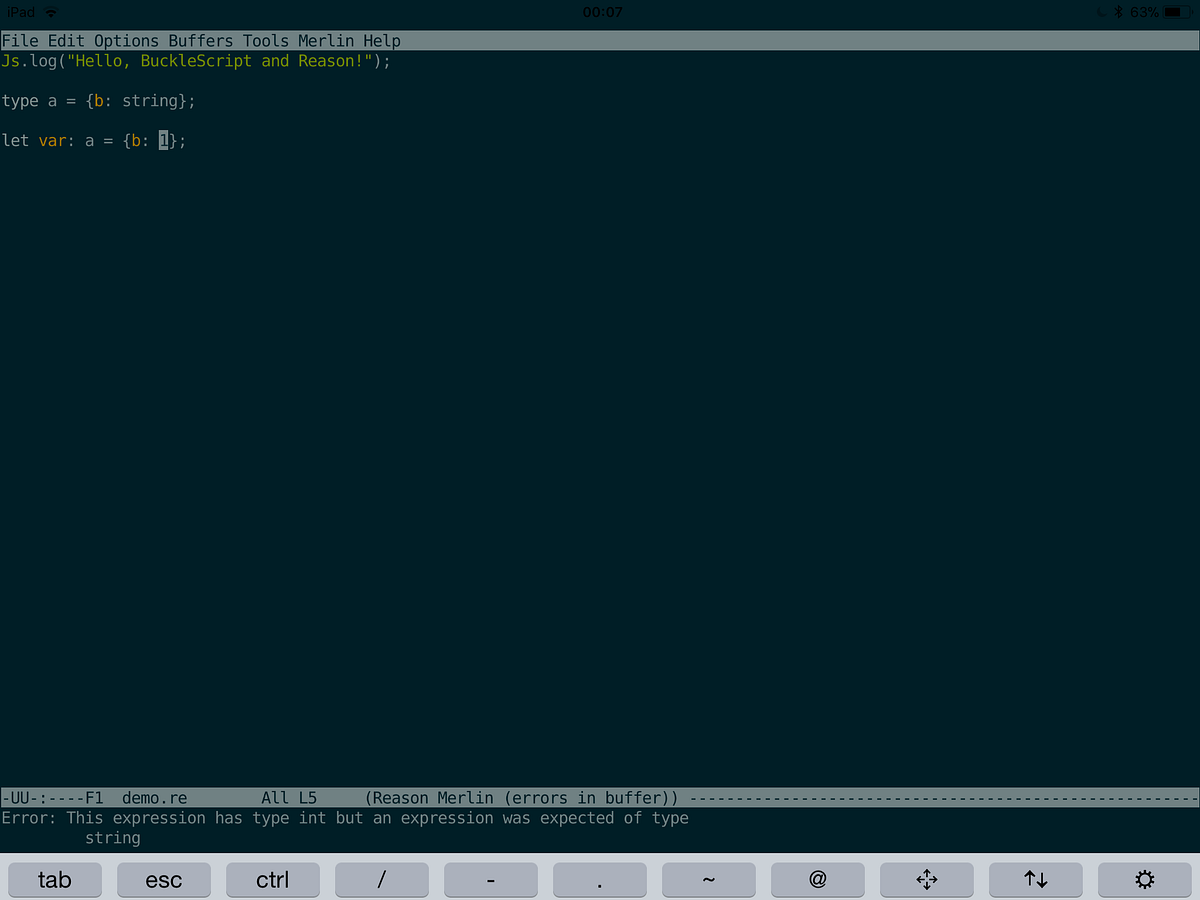Open the Options menu
The height and width of the screenshot is (900, 1200).
click(x=126, y=40)
